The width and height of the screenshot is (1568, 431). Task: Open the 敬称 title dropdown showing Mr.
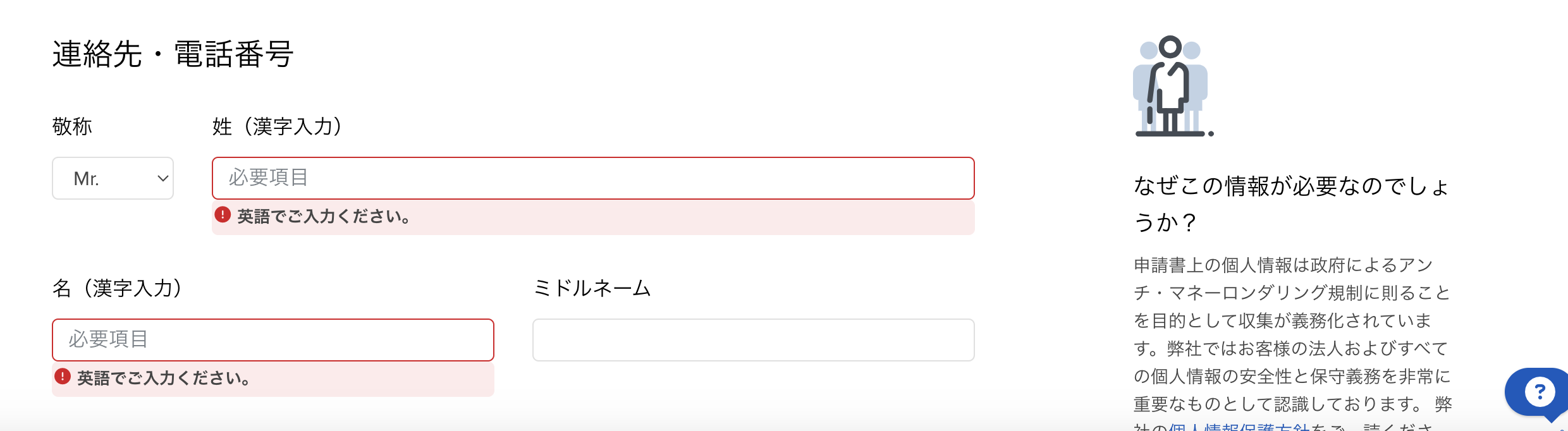point(113,178)
